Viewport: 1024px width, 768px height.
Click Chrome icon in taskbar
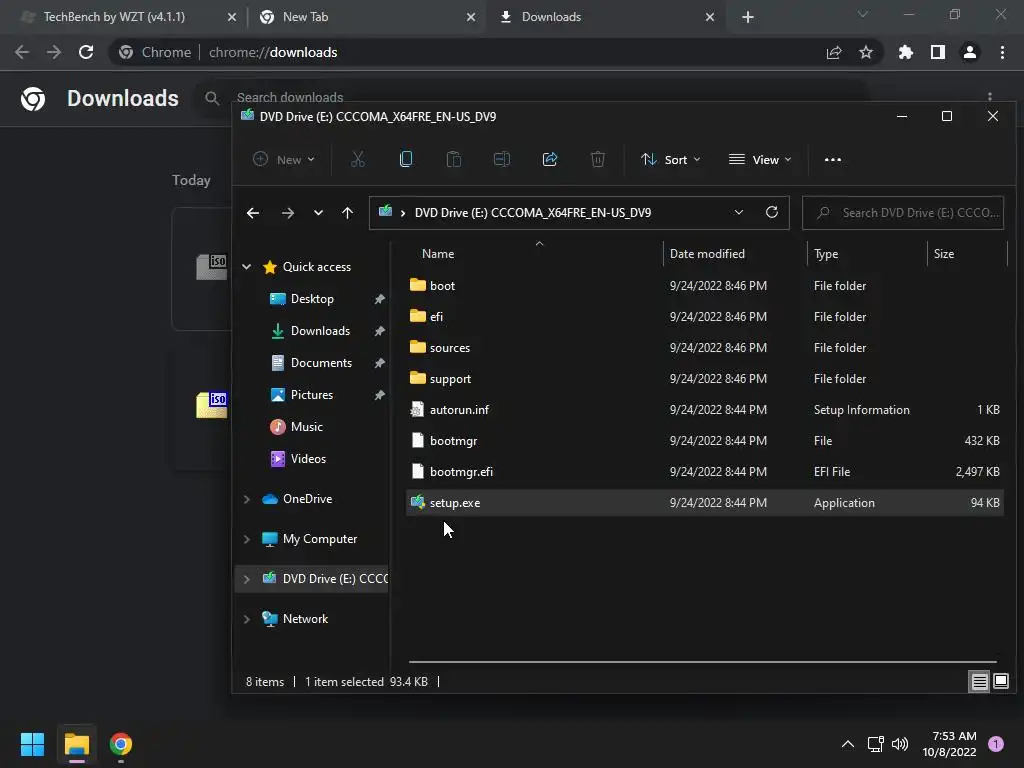[121, 744]
